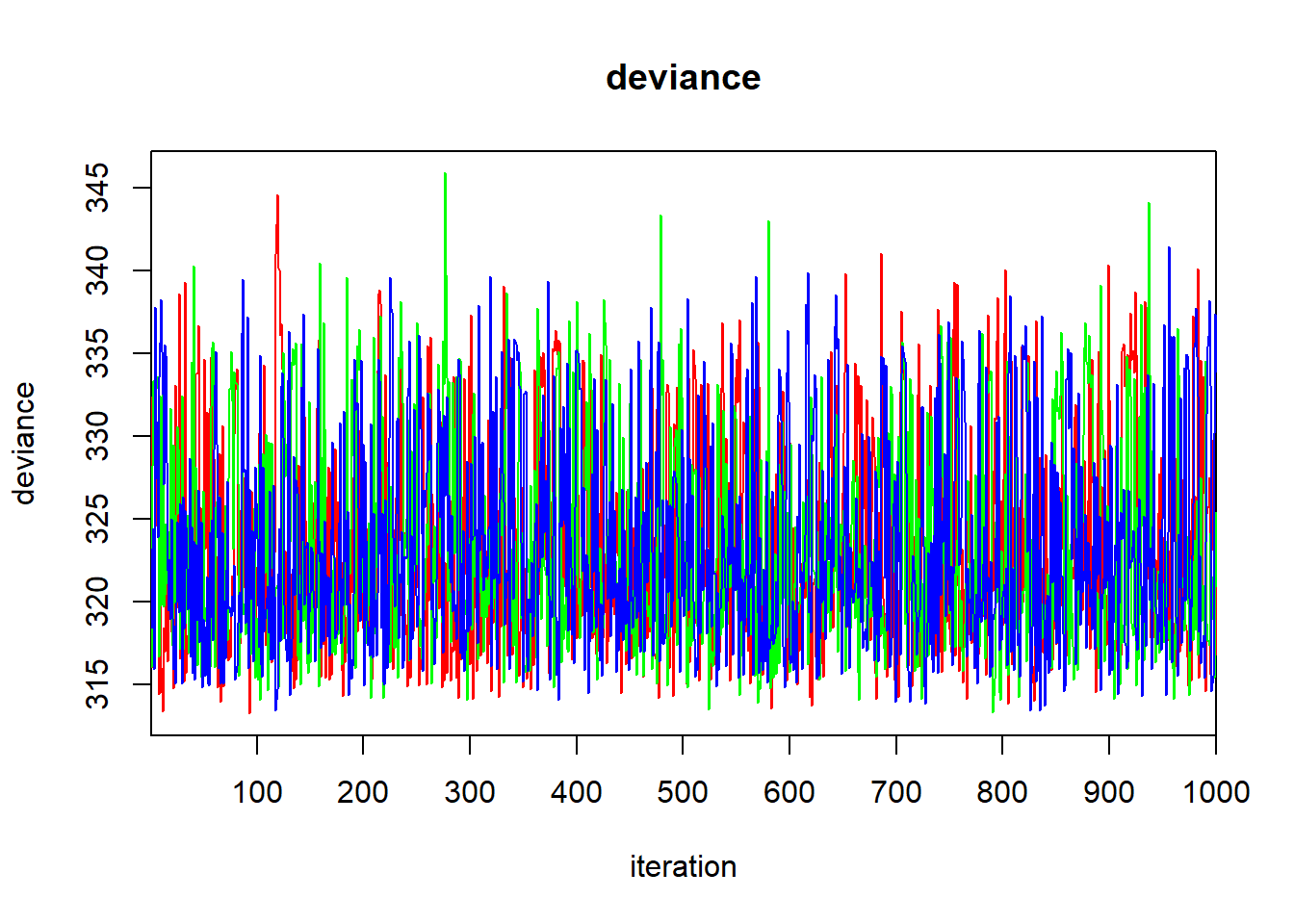This screenshot has height=924, width=1294.
Task: Select the 330 y-axis tick label
Action: 98,436
